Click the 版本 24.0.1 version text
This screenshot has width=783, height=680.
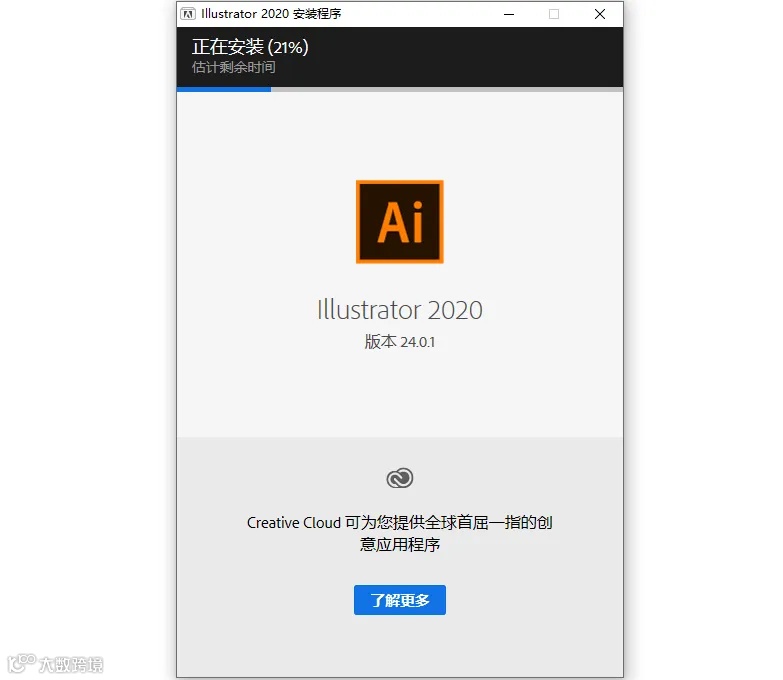point(399,342)
